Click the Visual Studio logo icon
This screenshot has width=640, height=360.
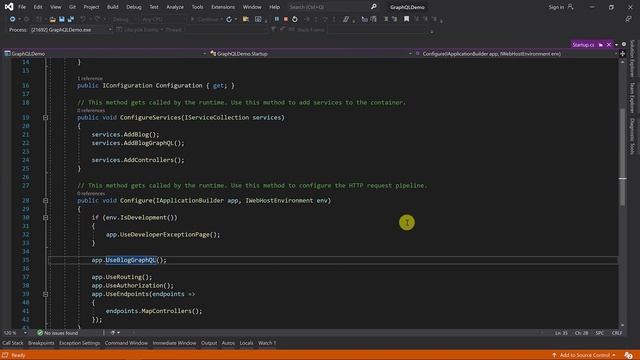point(9,7)
